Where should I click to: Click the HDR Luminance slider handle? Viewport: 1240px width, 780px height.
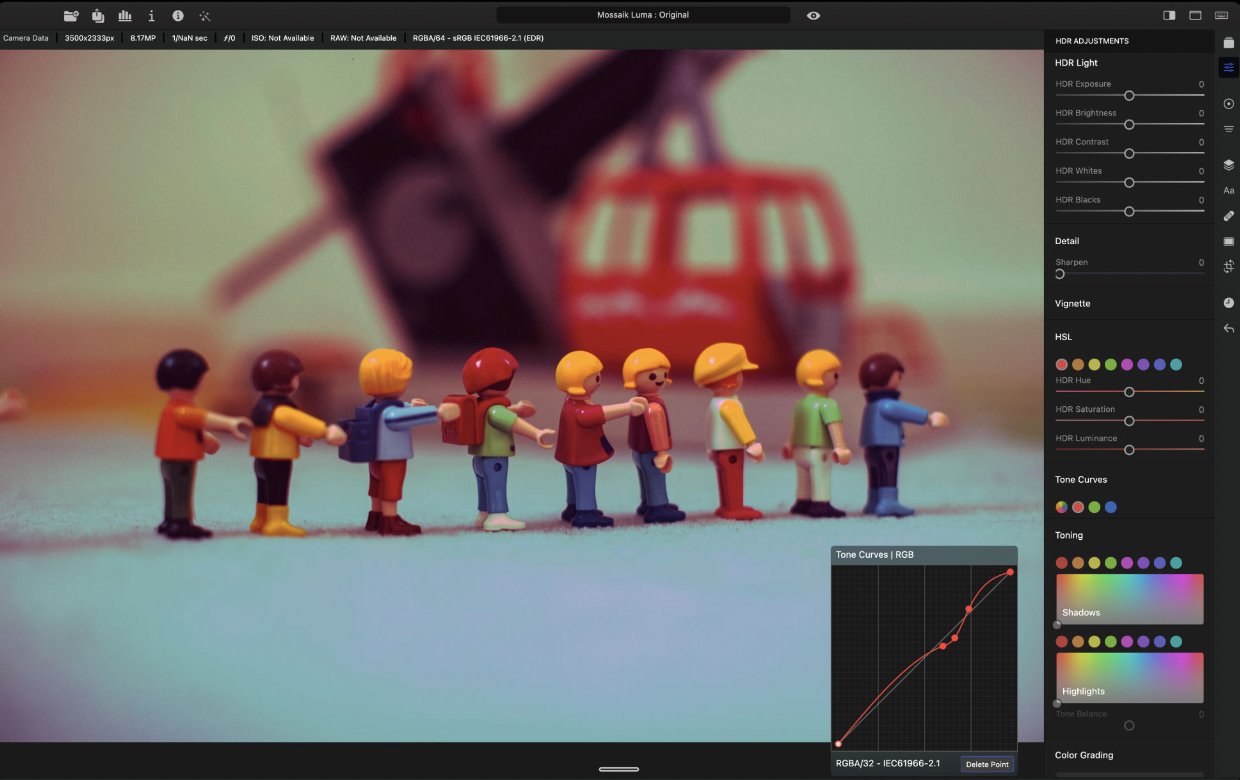(1129, 450)
